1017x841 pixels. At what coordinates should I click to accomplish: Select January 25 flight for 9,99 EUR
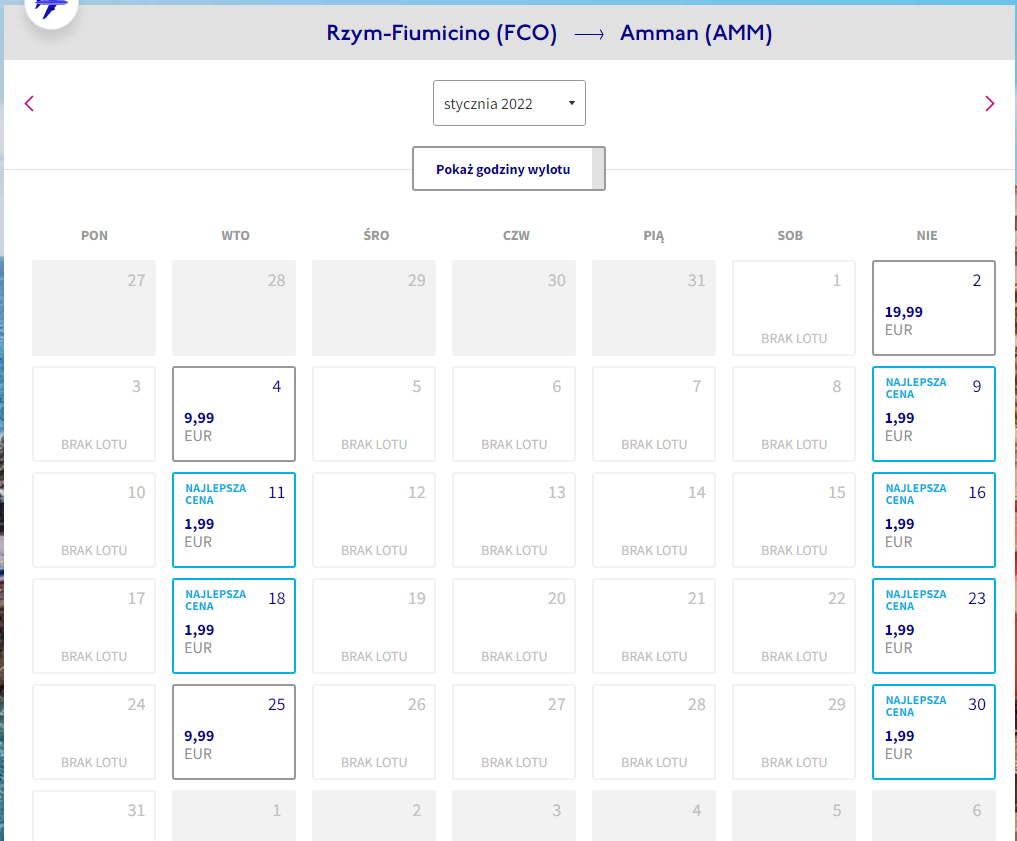233,732
